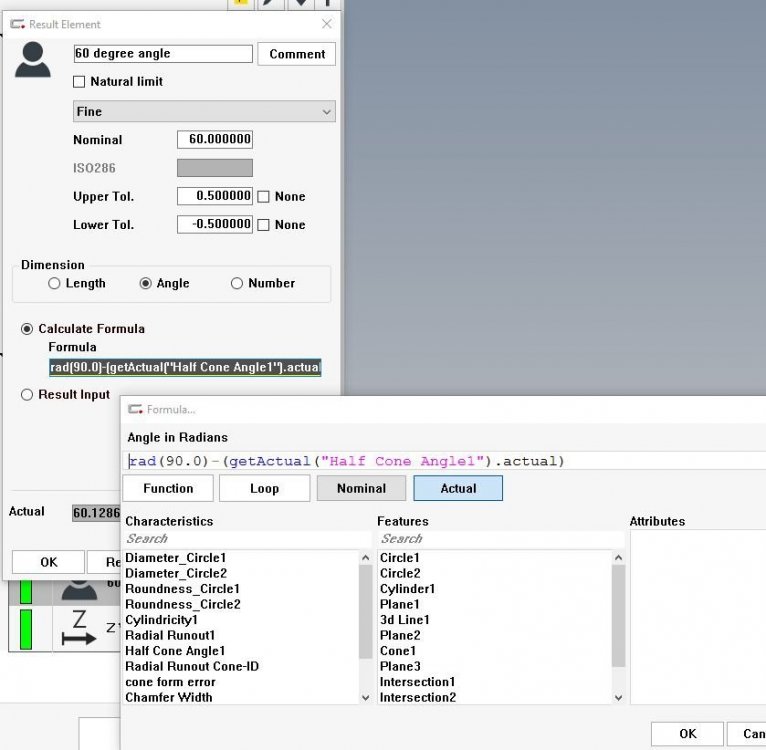Viewport: 766px width, 750px height.
Task: Switch to Nominal value mode
Action: pyautogui.click(x=361, y=488)
